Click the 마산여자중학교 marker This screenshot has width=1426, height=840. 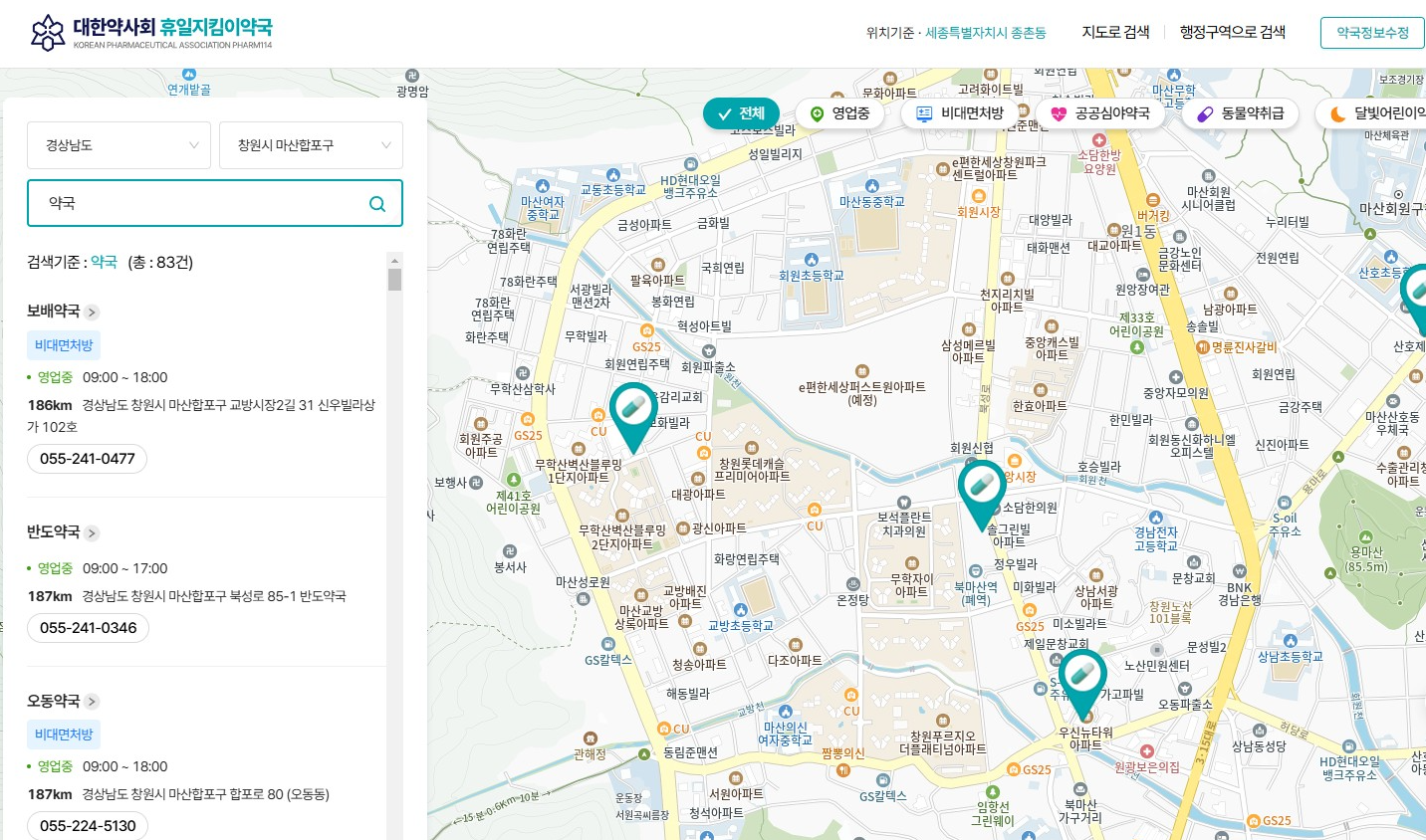pos(543,186)
